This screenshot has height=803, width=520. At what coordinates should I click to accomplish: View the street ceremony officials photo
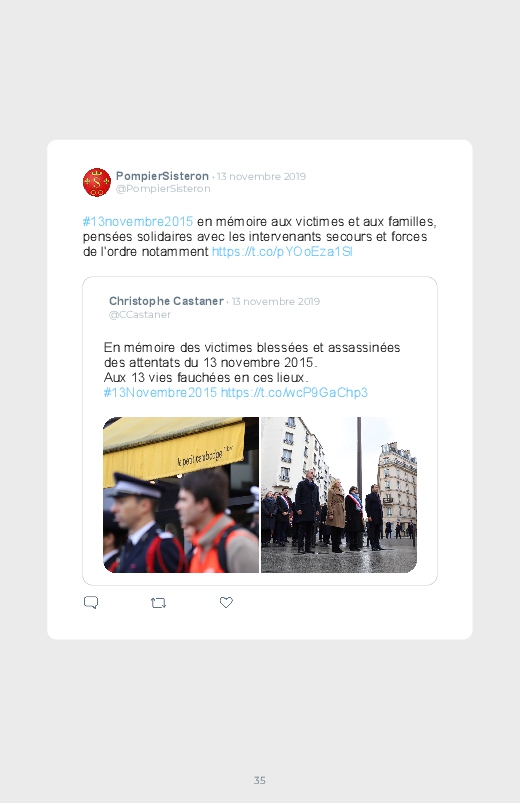click(x=339, y=495)
